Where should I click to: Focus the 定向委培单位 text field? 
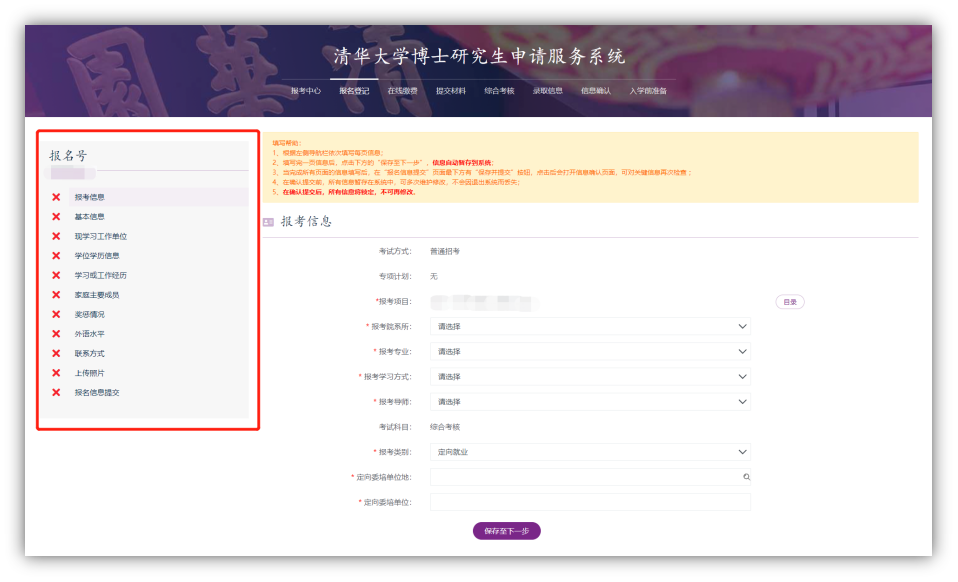(x=590, y=502)
